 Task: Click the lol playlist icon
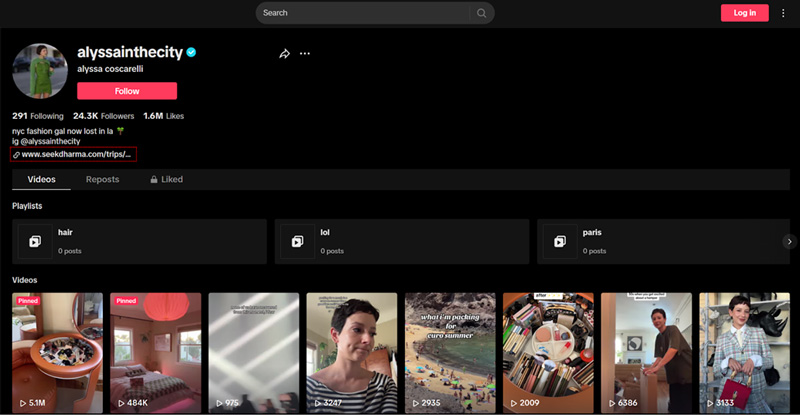[x=297, y=241]
